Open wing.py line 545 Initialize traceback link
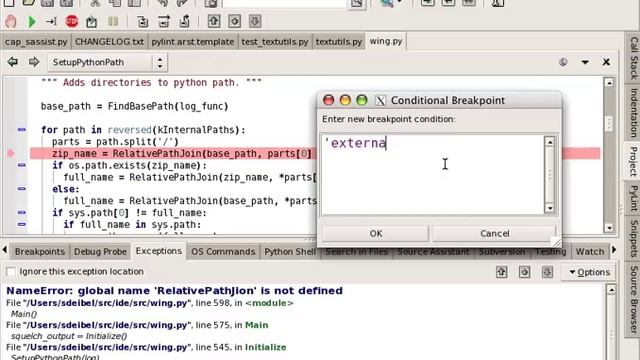The height and width of the screenshot is (360, 640). click(146, 347)
